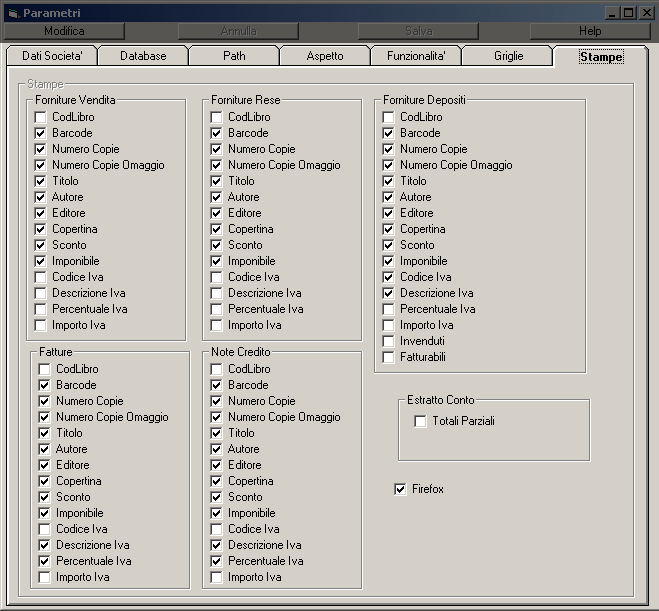Check Percentuale Iva in Forniture Vendita

(x=40, y=309)
